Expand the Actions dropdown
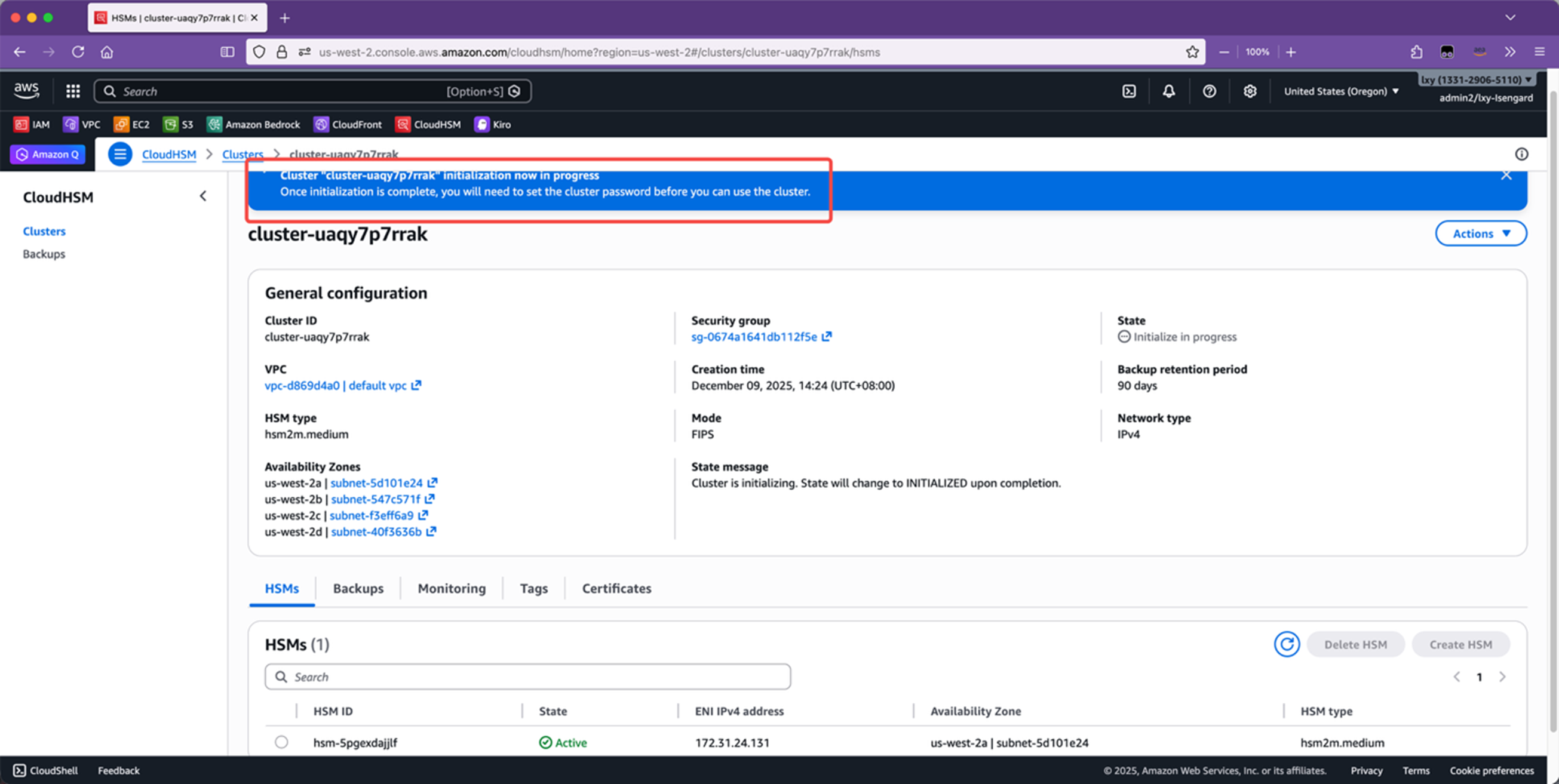The image size is (1559, 784). click(1480, 233)
